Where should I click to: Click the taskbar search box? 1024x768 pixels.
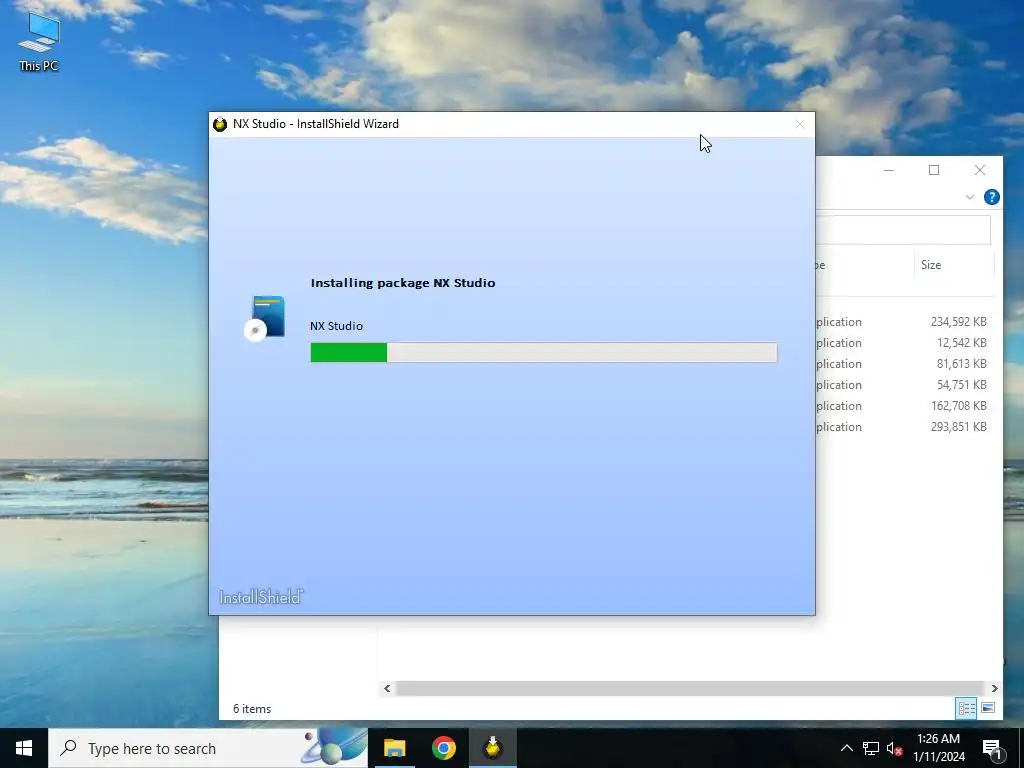[208, 748]
